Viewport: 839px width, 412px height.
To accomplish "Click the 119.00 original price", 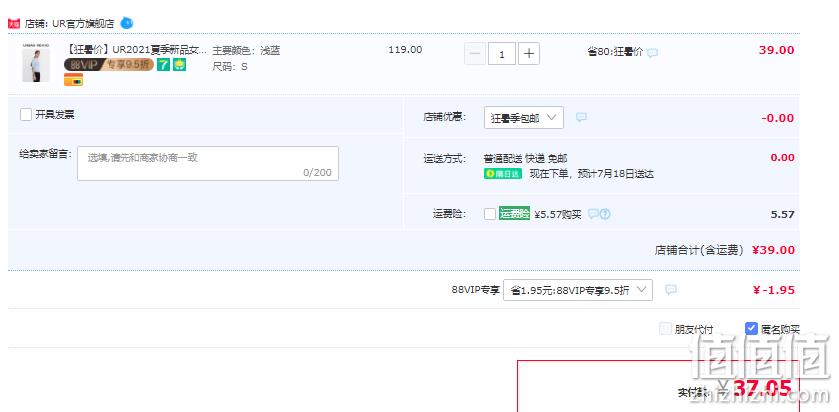I will (405, 50).
